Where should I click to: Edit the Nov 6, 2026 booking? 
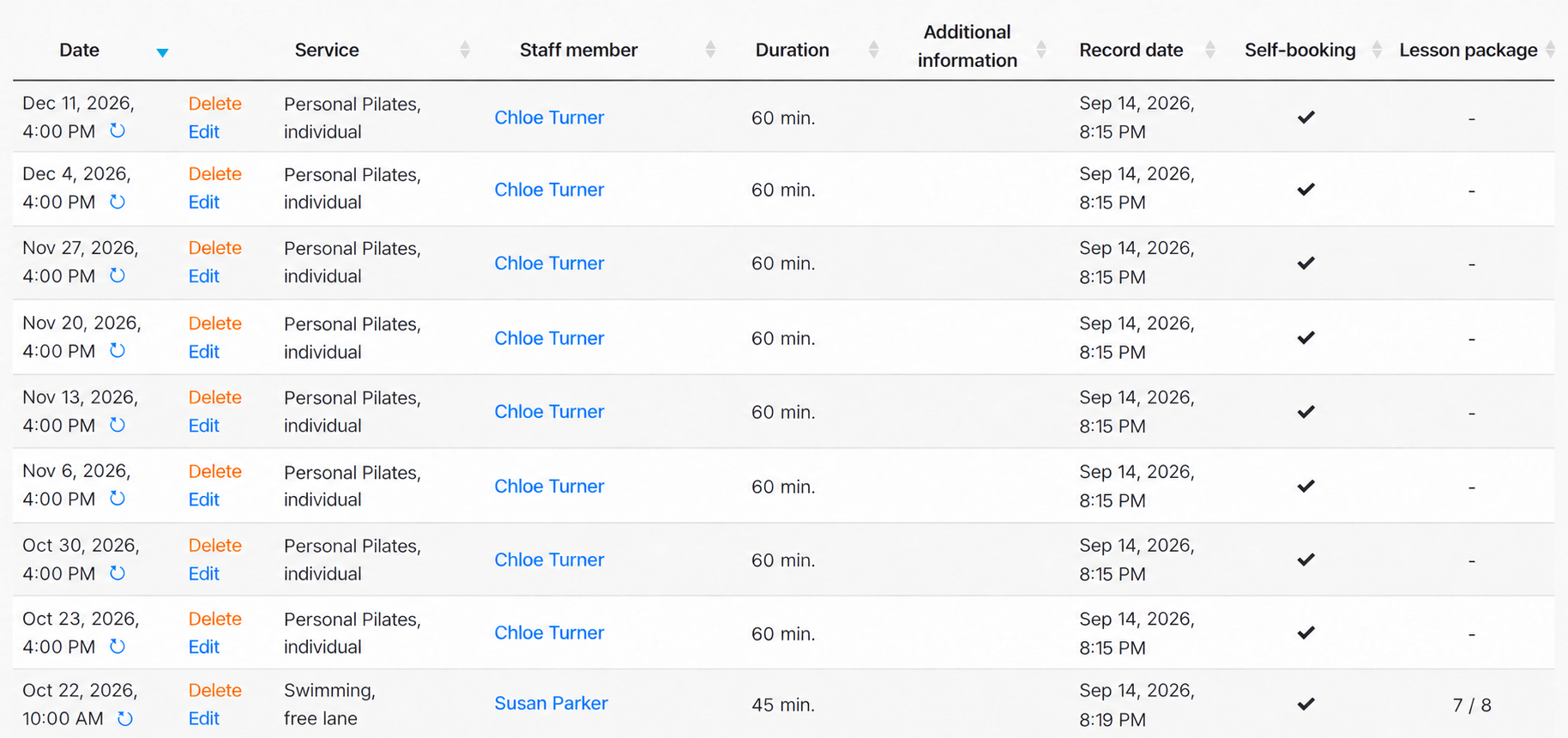pyautogui.click(x=204, y=499)
